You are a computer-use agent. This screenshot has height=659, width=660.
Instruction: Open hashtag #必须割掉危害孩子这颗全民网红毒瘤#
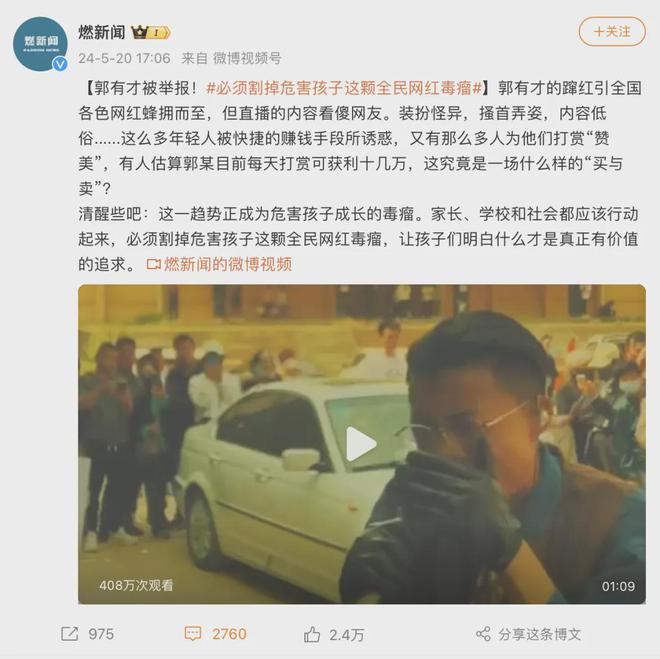pos(344,88)
